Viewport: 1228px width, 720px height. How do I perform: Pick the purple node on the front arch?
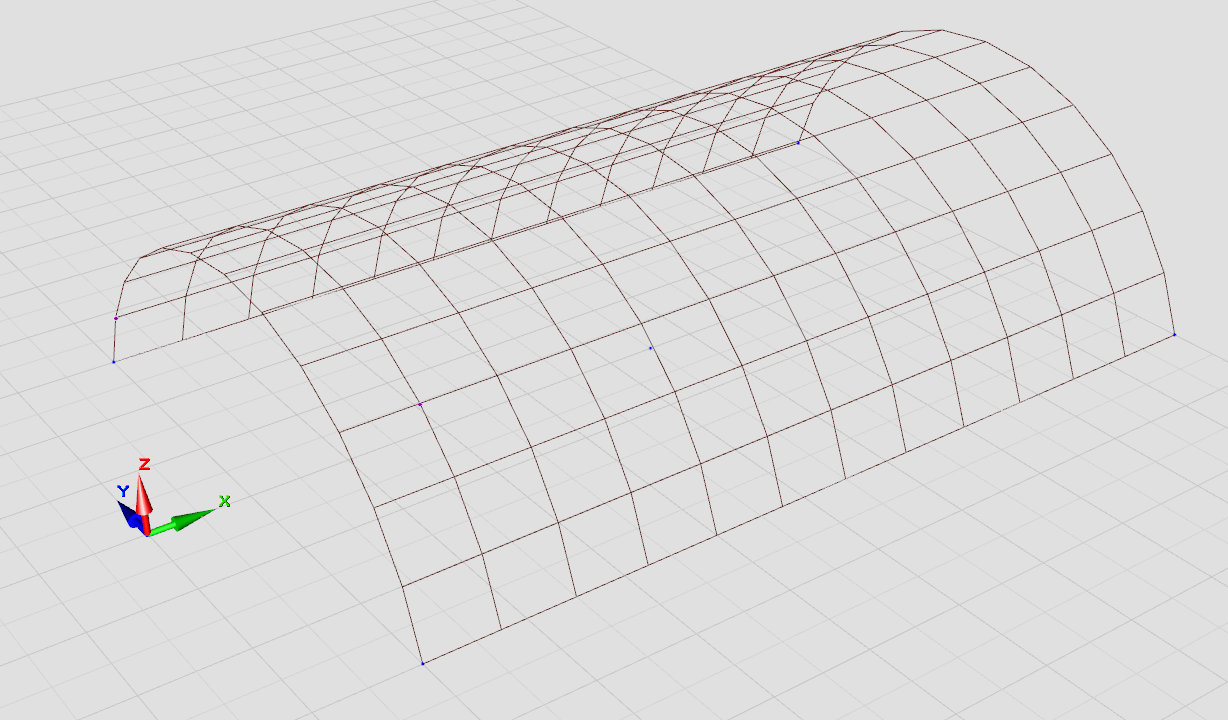click(420, 404)
